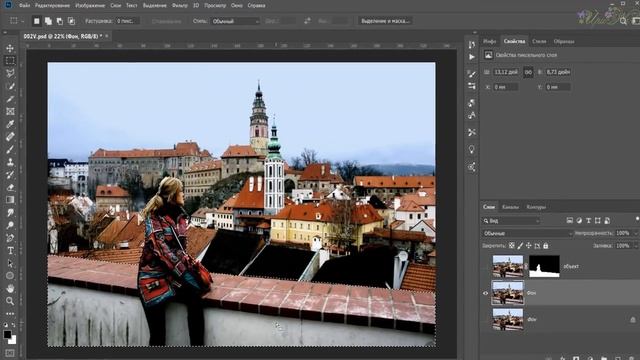
Task: Select the Crop tool
Action: (10, 99)
